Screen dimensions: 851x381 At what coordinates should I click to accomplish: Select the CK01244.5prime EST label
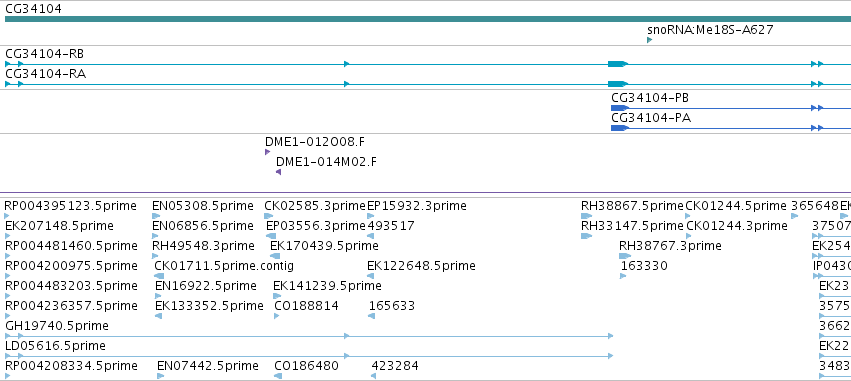(736, 206)
